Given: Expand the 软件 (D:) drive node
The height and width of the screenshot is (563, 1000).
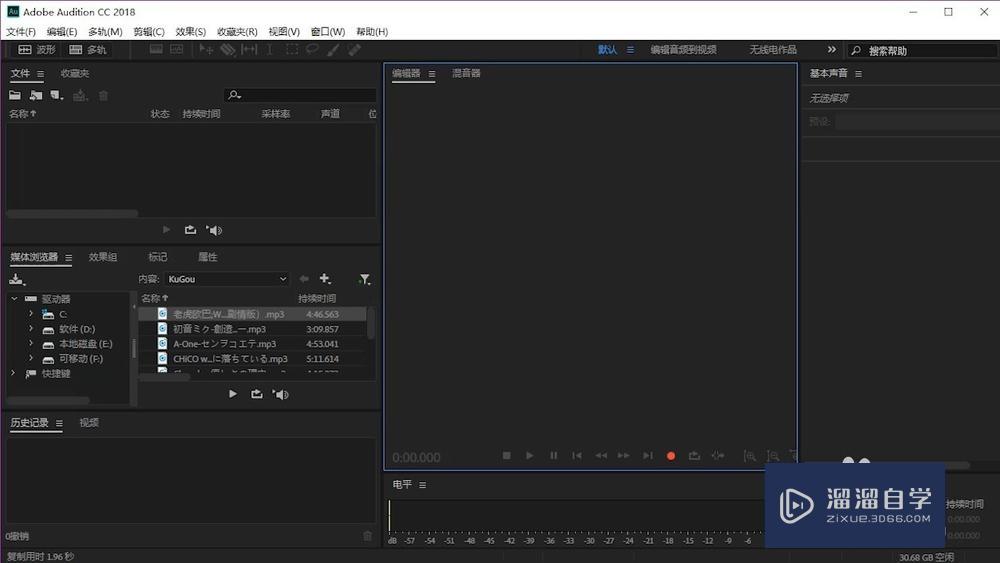Looking at the screenshot, I should click(31, 328).
